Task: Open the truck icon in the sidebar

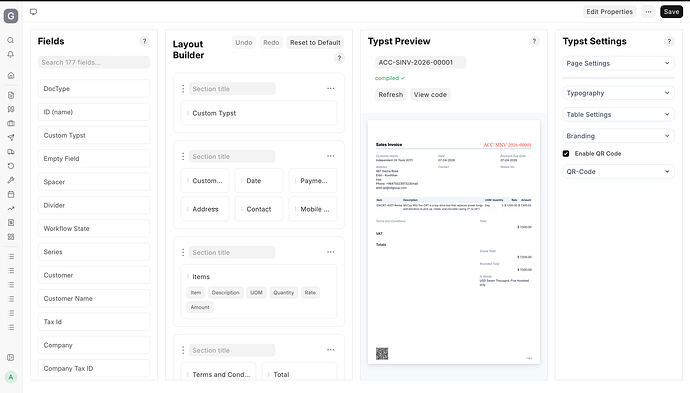Action: [11, 152]
